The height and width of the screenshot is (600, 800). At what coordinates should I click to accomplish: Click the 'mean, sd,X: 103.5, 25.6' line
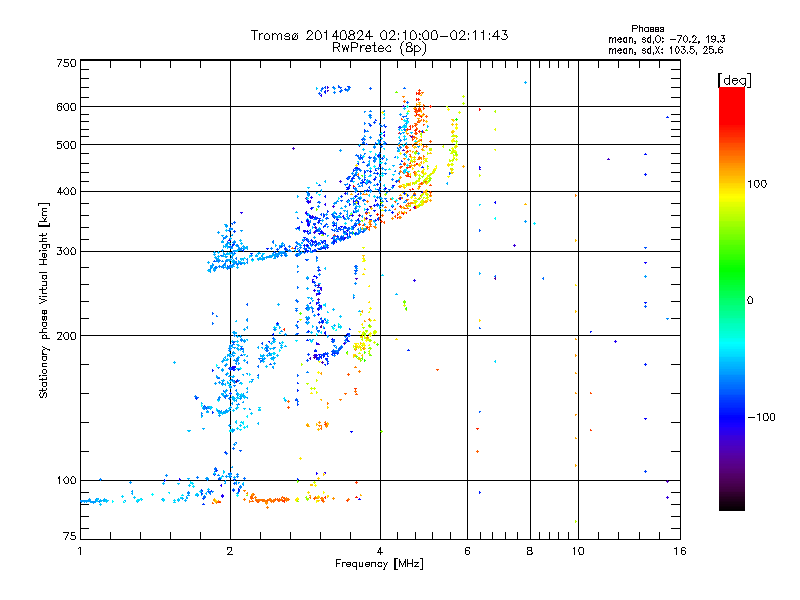(665, 50)
